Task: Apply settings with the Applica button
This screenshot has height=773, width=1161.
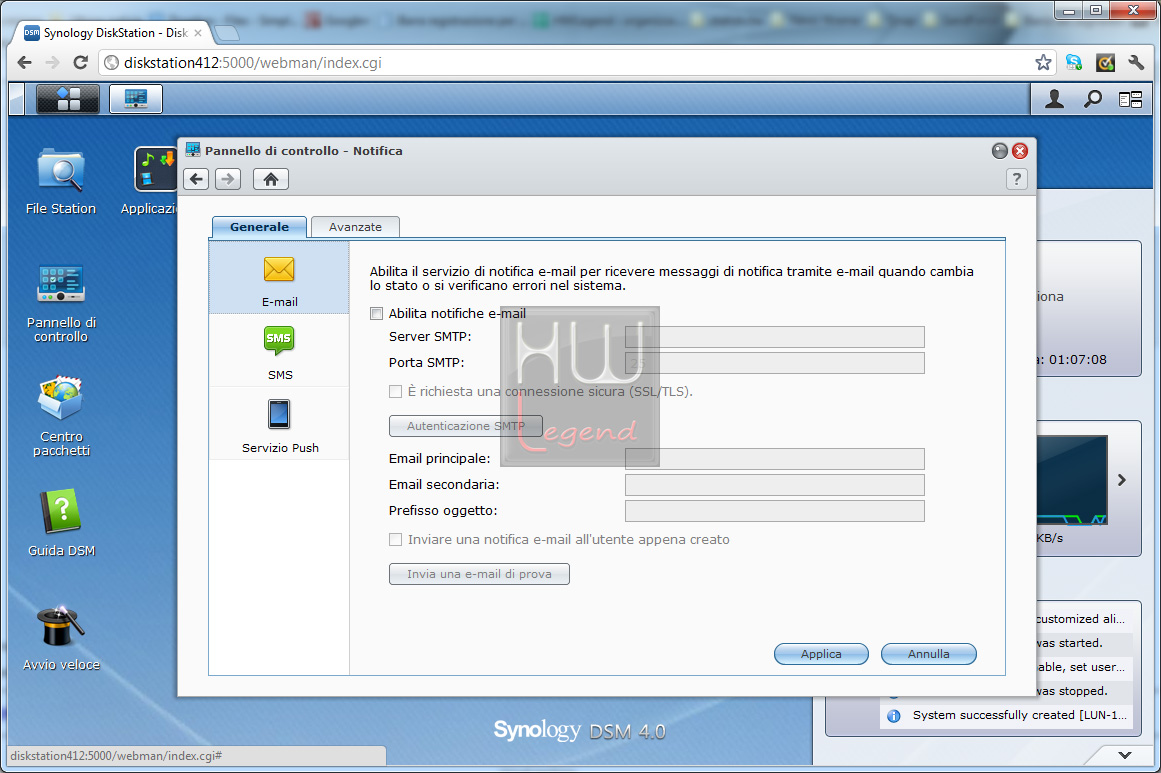Action: point(821,655)
